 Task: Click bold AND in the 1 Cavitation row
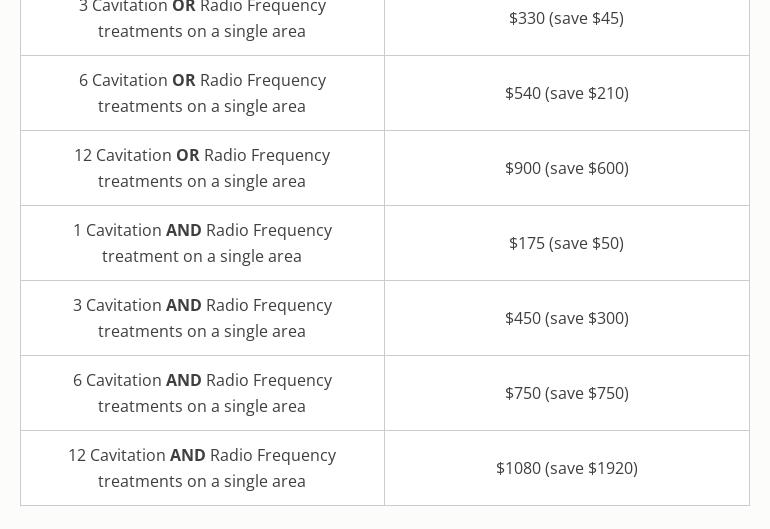pos(184,230)
